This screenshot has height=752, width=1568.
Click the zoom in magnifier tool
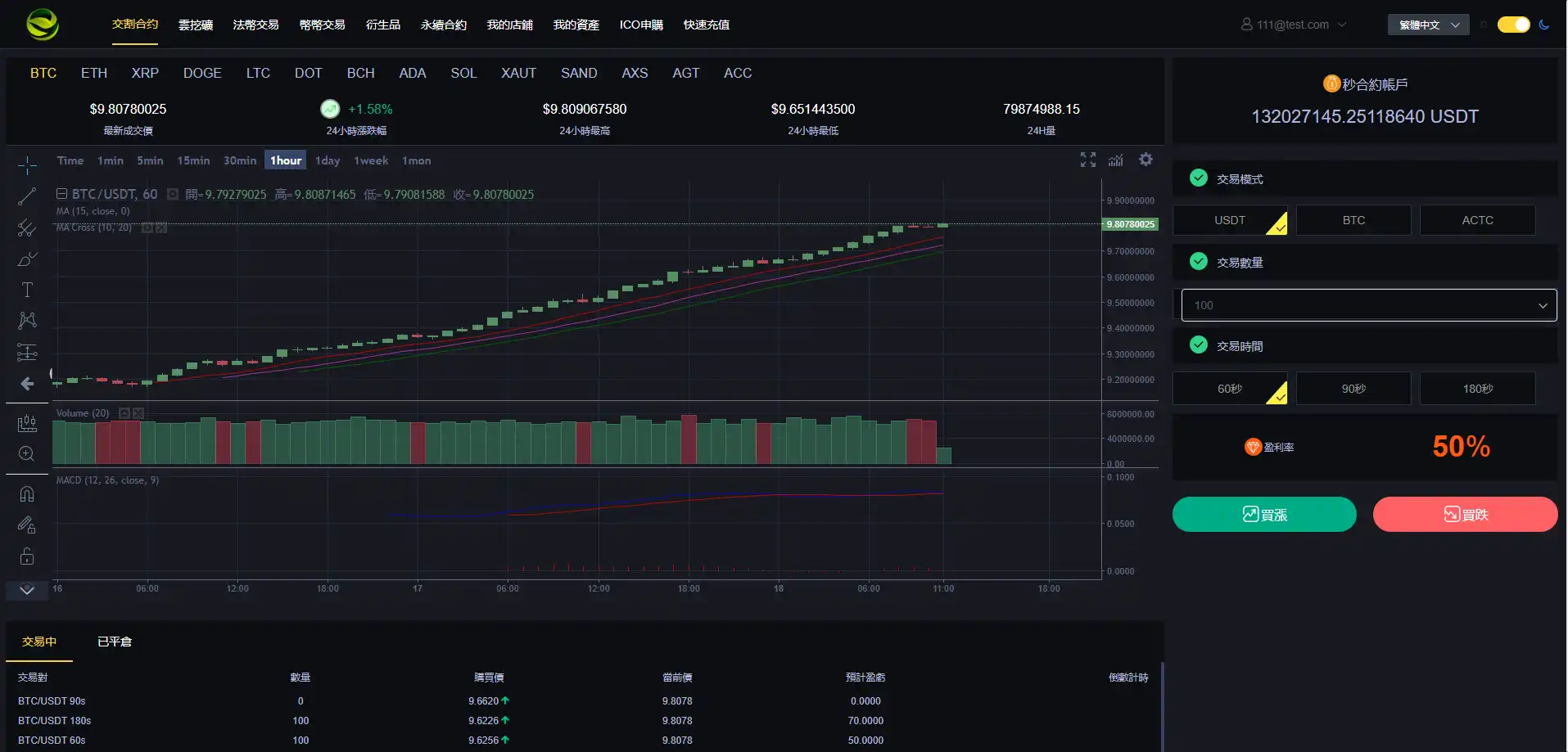point(27,454)
